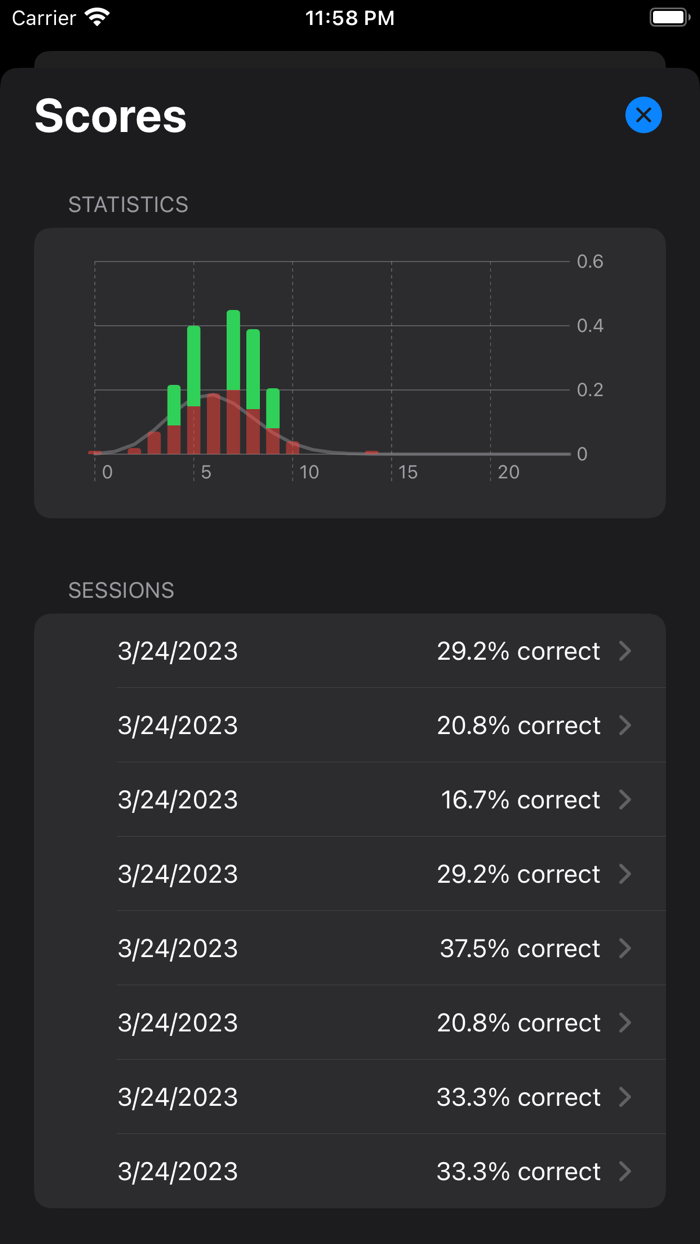The width and height of the screenshot is (700, 1244).
Task: Tap the STATISTICS section header
Action: [x=128, y=205]
